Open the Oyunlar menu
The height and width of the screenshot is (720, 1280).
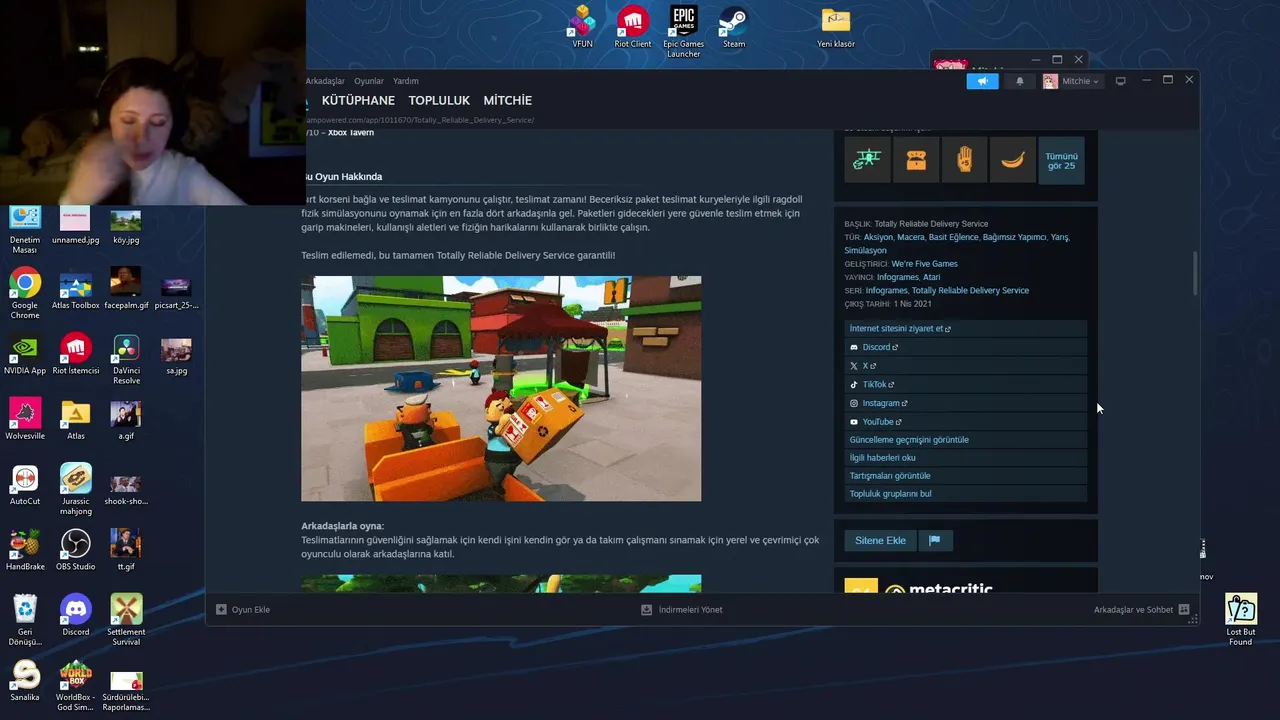pyautogui.click(x=369, y=81)
